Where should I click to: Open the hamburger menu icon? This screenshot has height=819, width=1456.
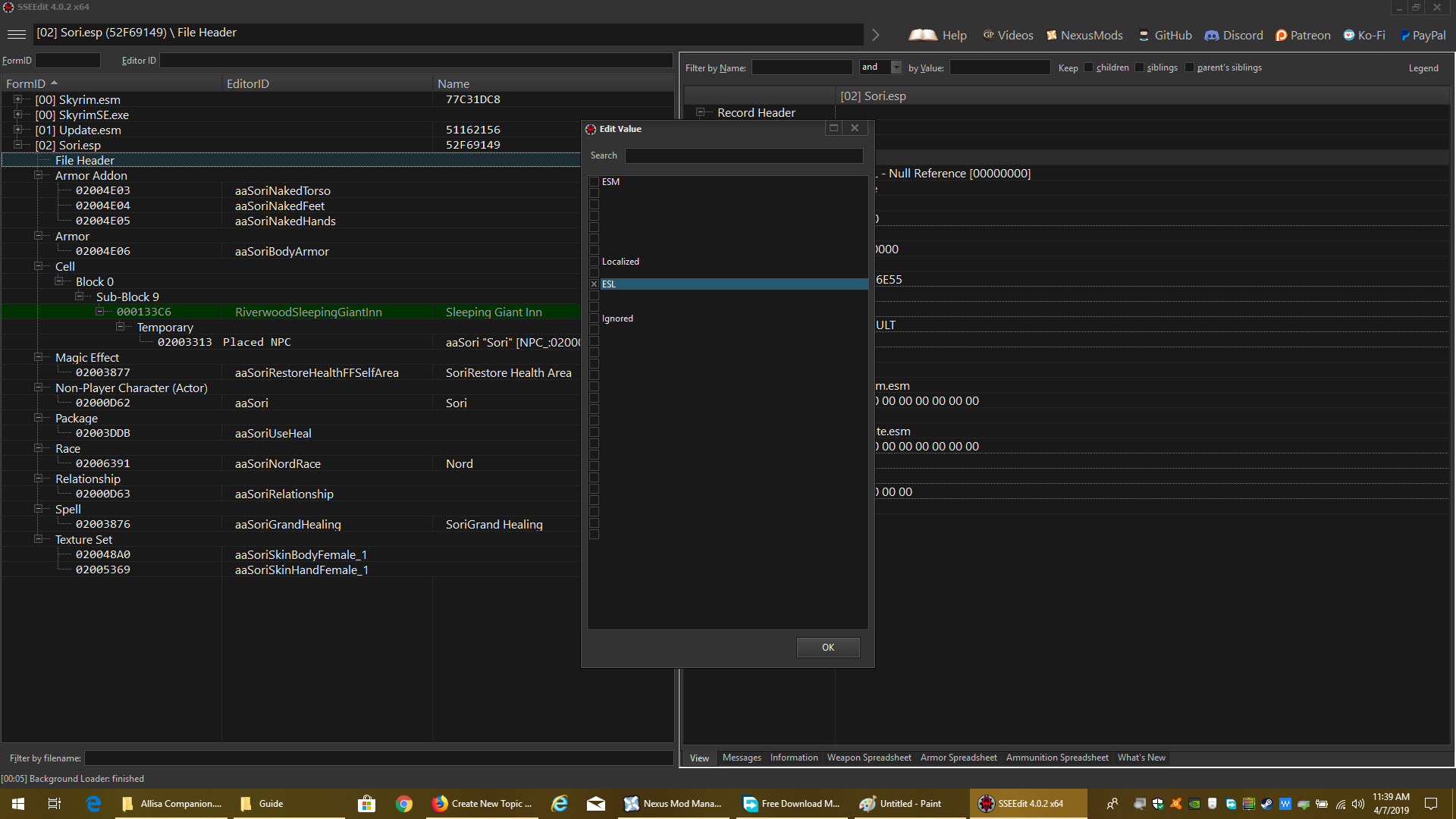16,34
